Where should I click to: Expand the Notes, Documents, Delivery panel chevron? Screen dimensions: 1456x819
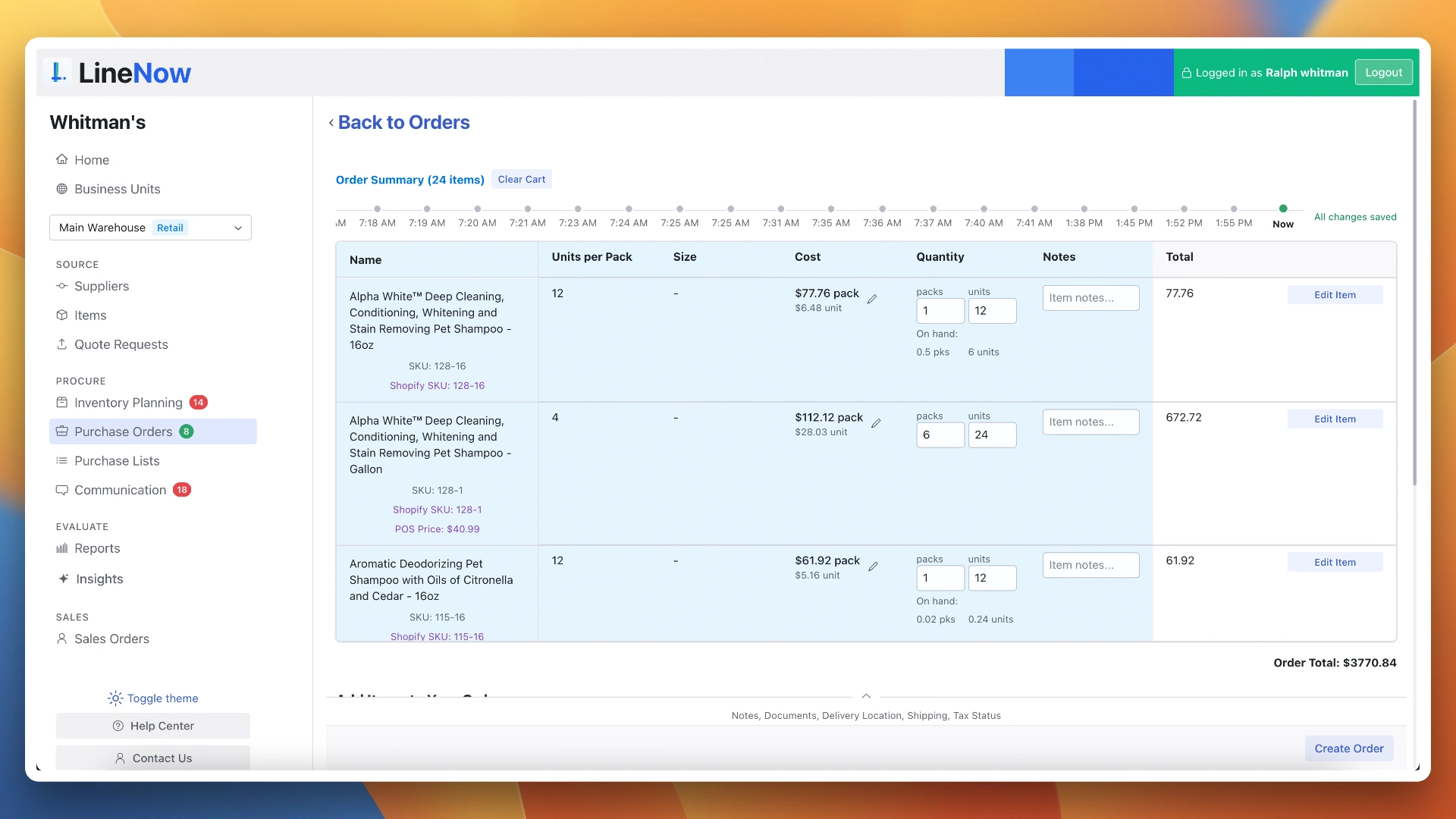tap(866, 696)
